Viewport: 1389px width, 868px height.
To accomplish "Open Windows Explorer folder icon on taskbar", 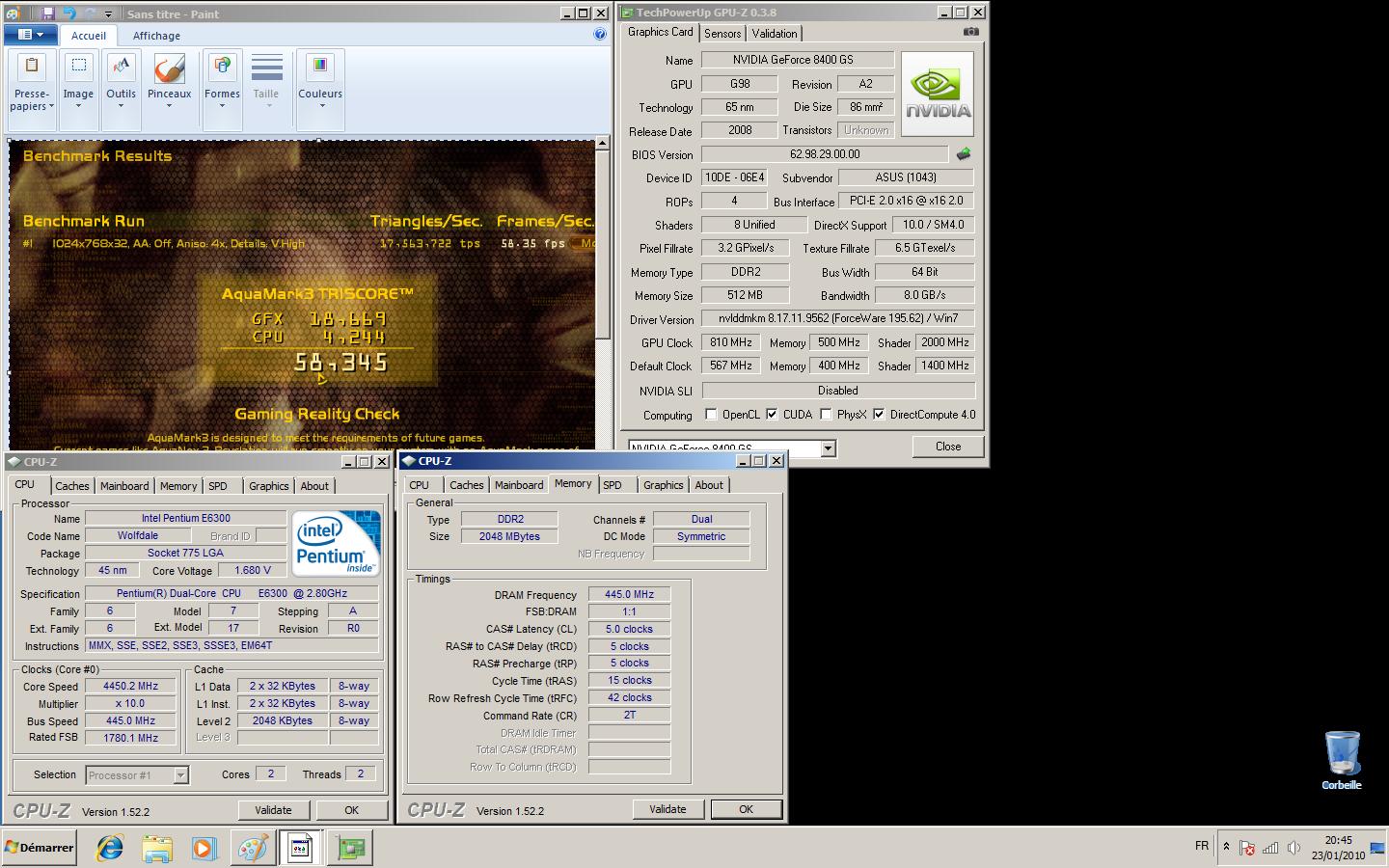I will pyautogui.click(x=157, y=848).
